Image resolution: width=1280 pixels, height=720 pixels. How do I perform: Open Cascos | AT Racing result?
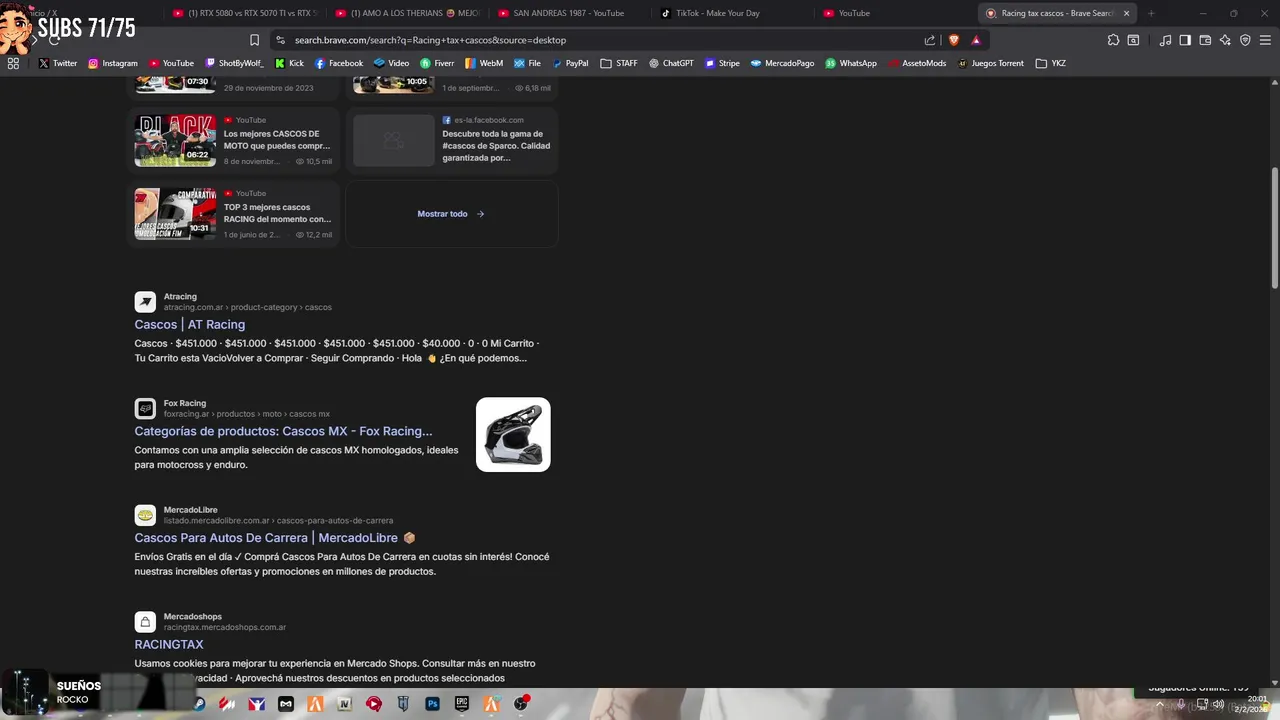190,324
